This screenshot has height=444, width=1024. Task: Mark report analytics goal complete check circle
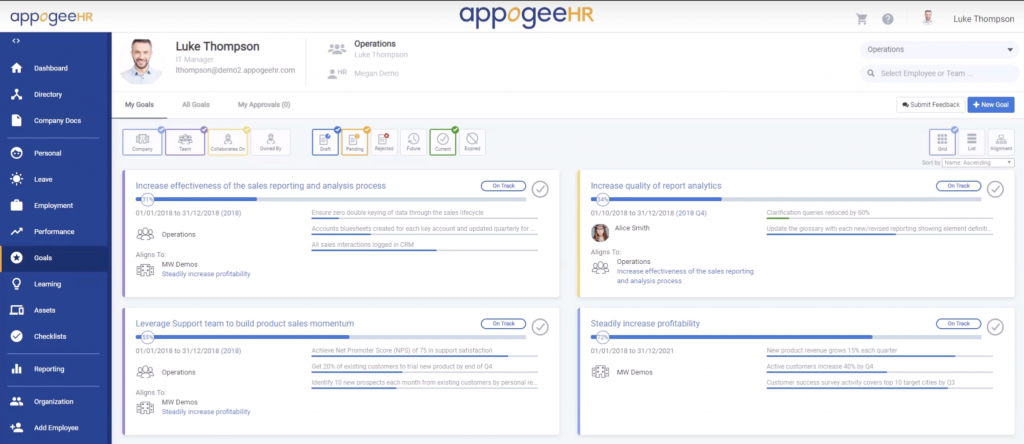(x=995, y=189)
